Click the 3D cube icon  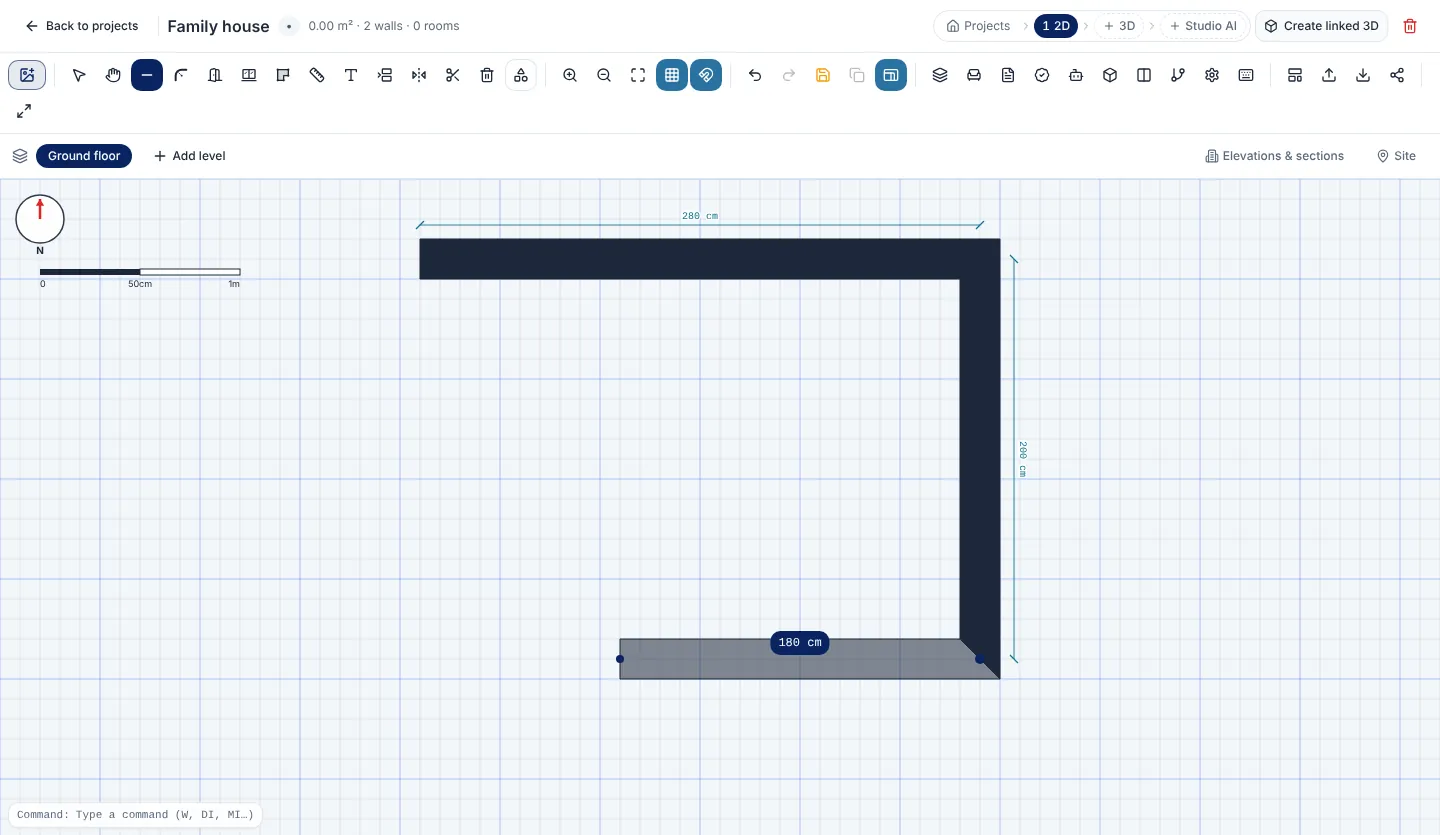(1110, 75)
